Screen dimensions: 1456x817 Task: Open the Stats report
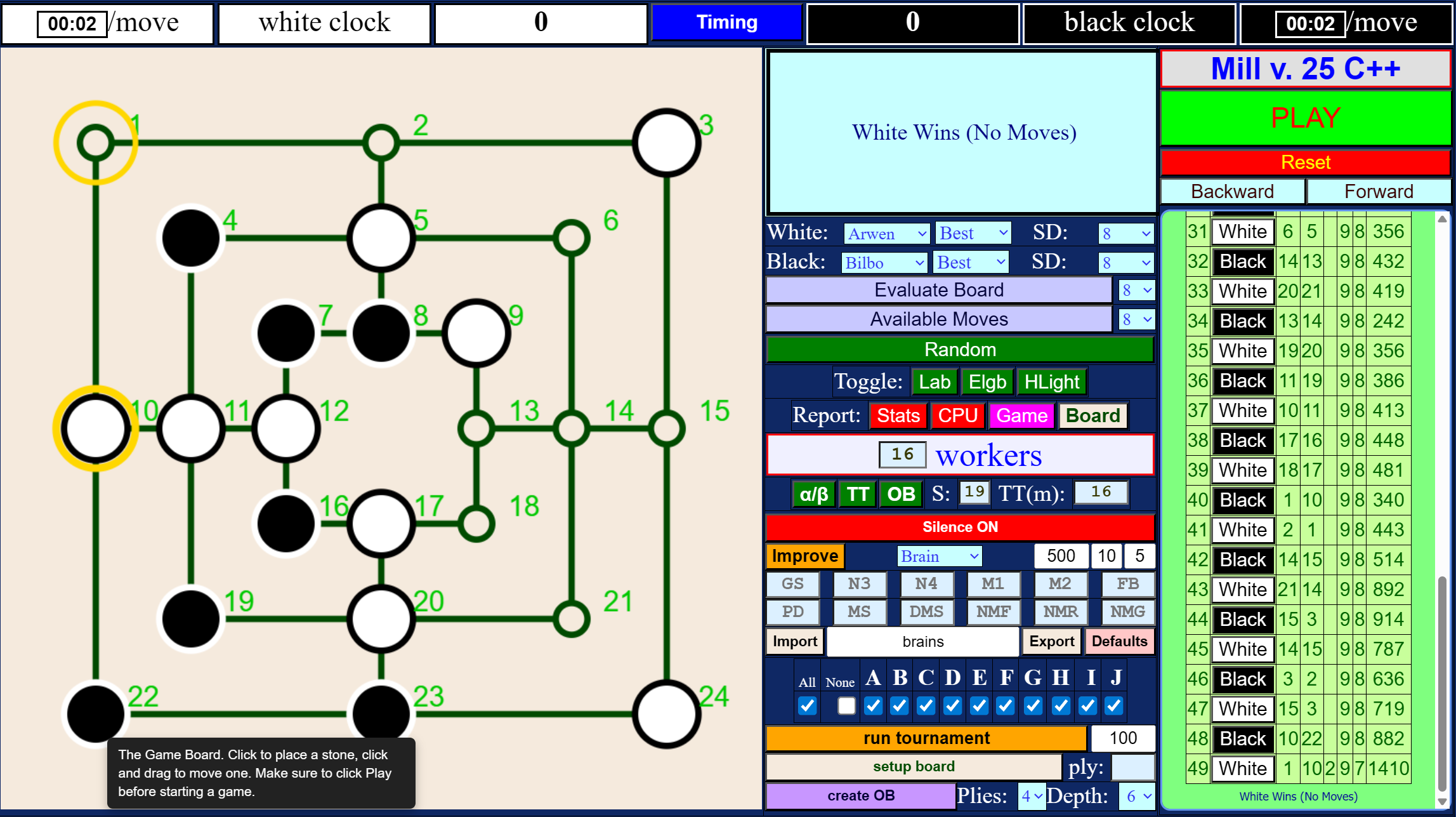(x=898, y=416)
